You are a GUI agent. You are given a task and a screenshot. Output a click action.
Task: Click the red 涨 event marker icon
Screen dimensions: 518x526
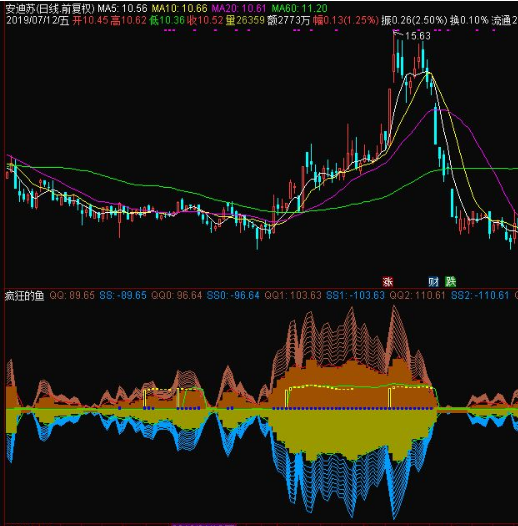[387, 281]
